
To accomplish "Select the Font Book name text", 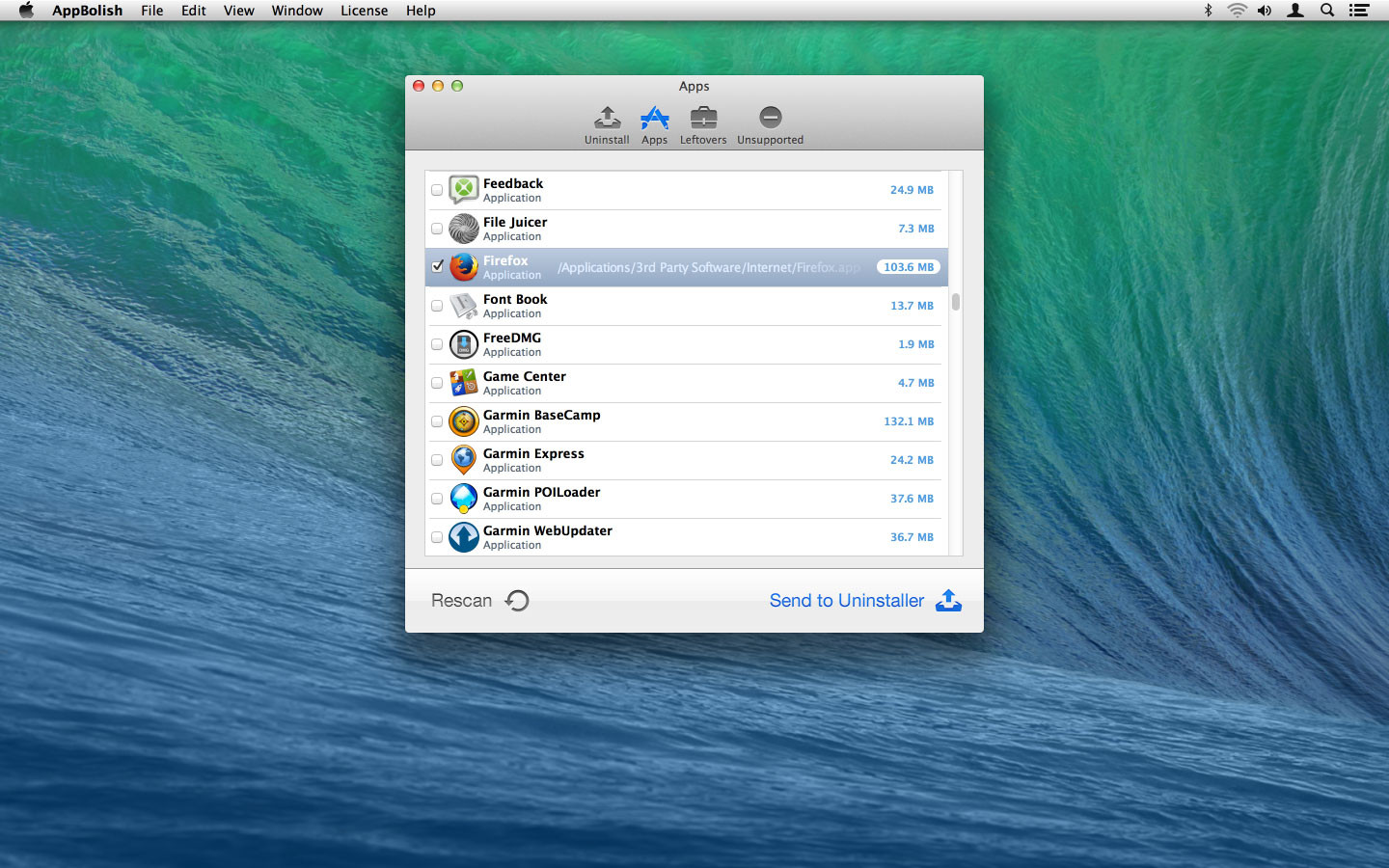I will point(515,299).
